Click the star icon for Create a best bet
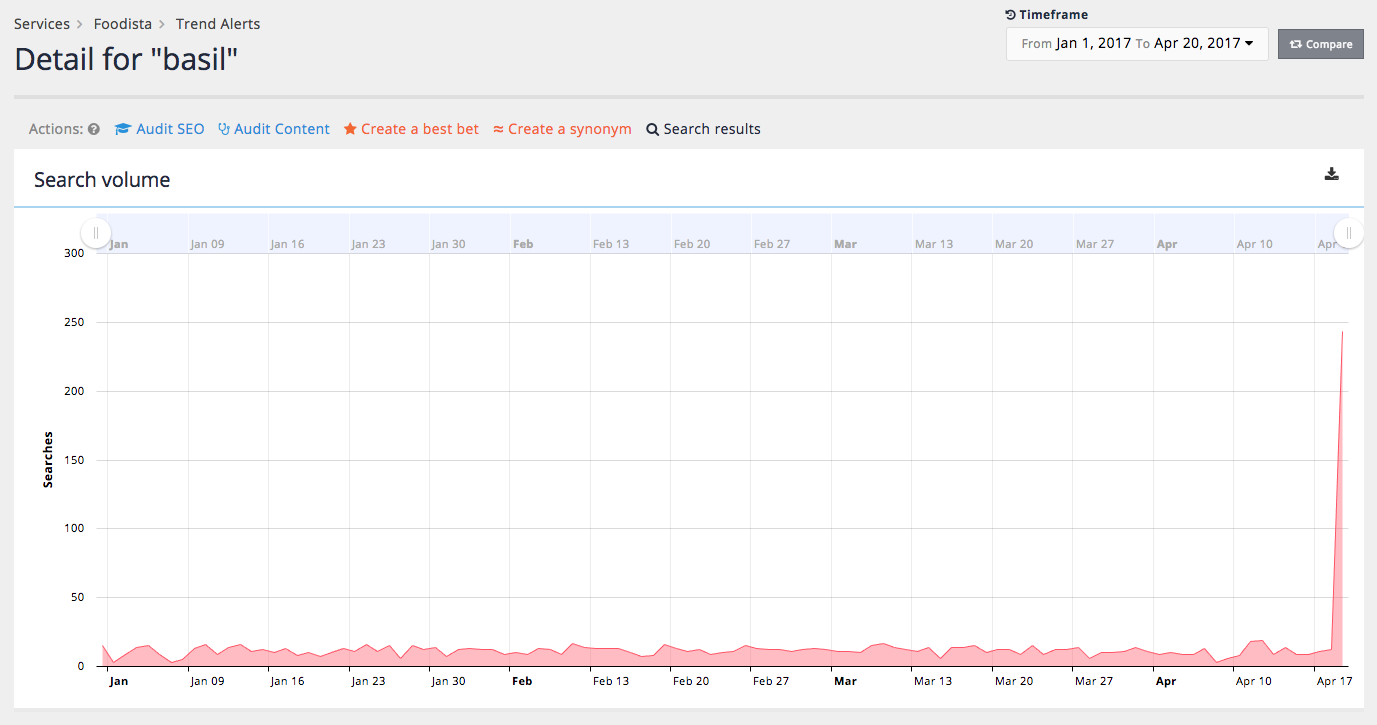The image size is (1377, 725). click(x=350, y=128)
